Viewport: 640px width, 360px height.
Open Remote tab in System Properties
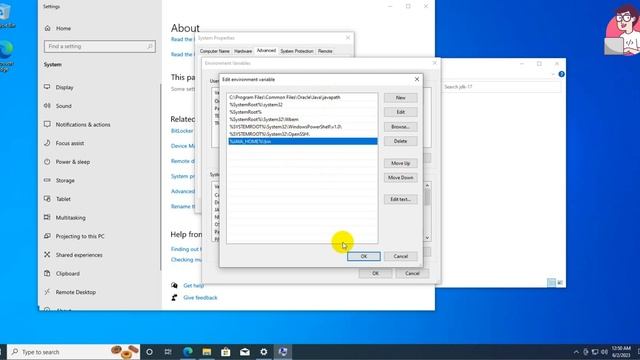[325, 51]
